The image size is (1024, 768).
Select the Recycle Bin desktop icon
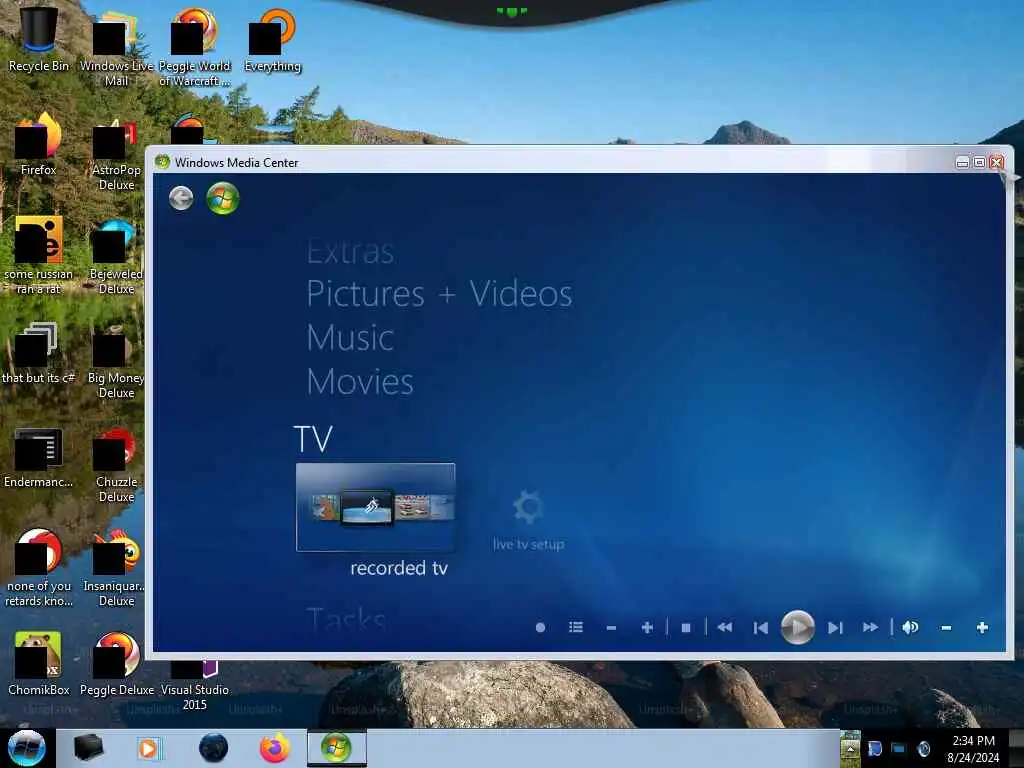pos(39,39)
